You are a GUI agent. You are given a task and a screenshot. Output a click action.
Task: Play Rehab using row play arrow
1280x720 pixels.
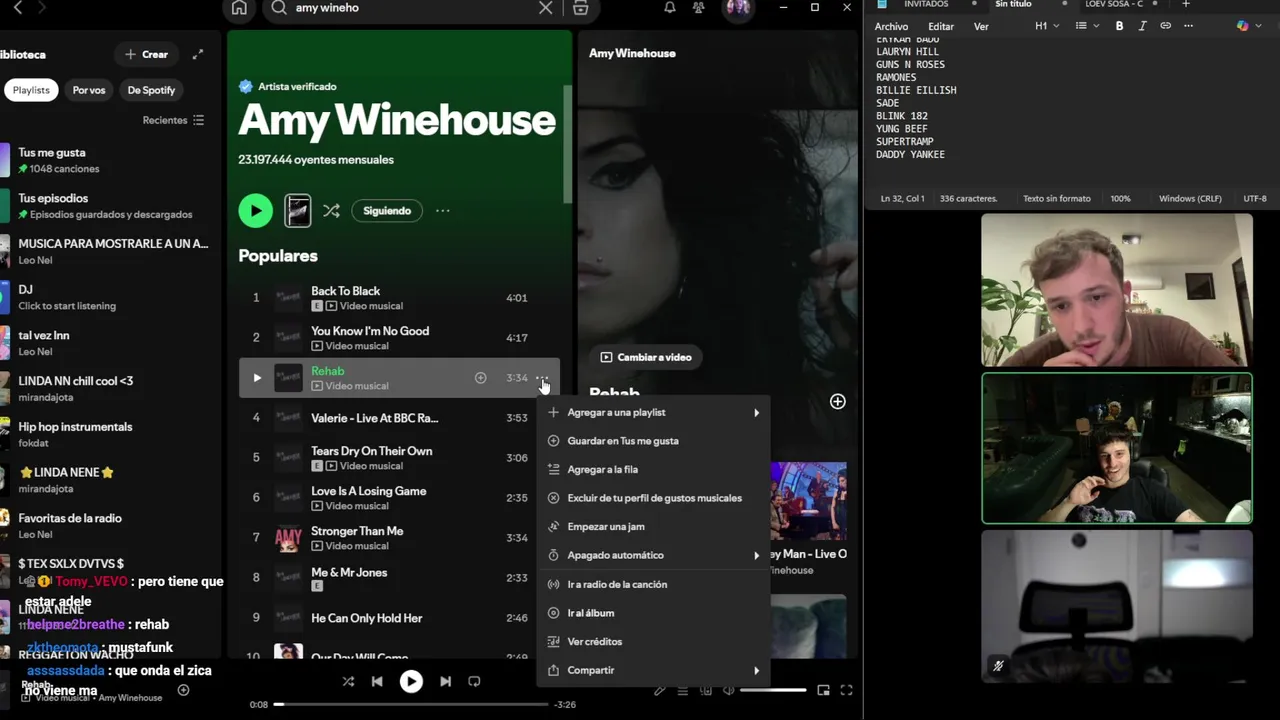coord(256,378)
